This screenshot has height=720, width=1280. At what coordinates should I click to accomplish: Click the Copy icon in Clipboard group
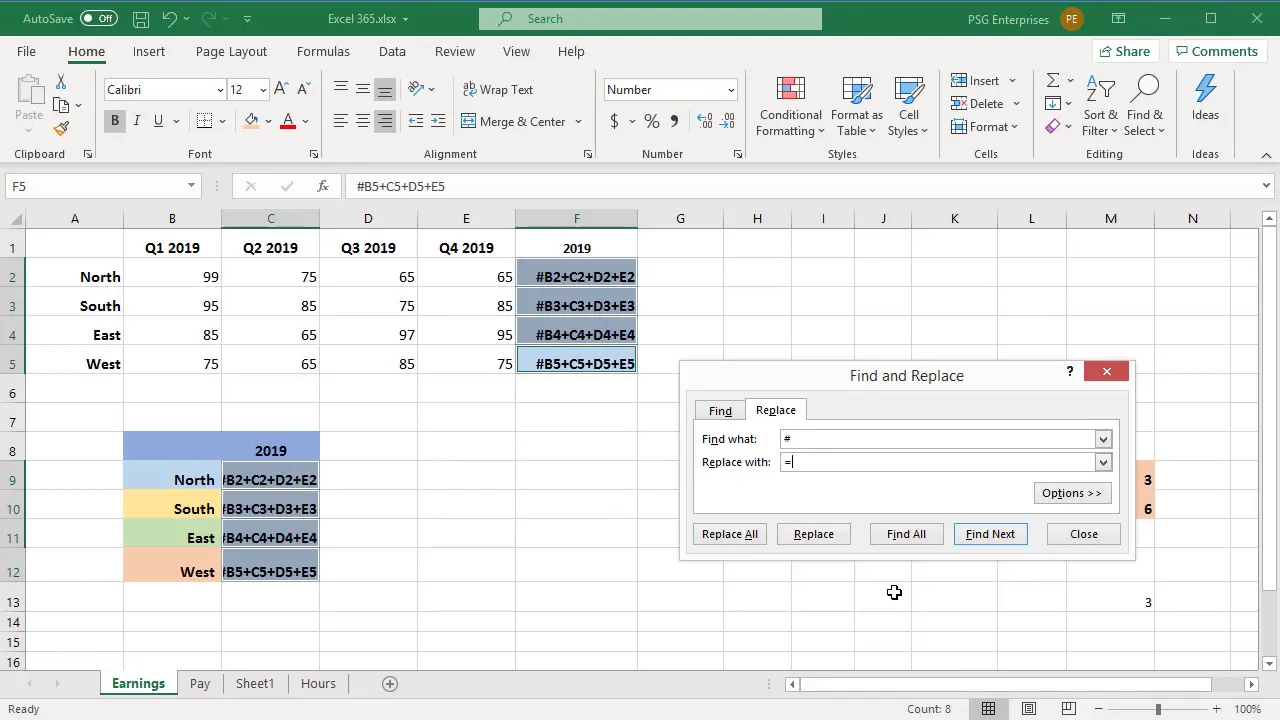(x=61, y=105)
